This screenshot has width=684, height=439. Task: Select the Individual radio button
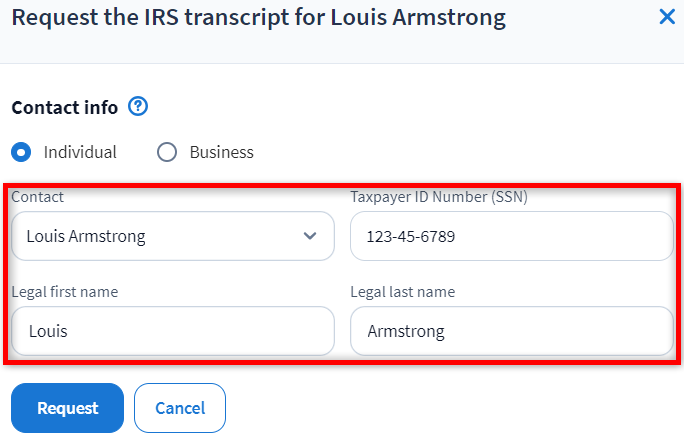click(21, 152)
